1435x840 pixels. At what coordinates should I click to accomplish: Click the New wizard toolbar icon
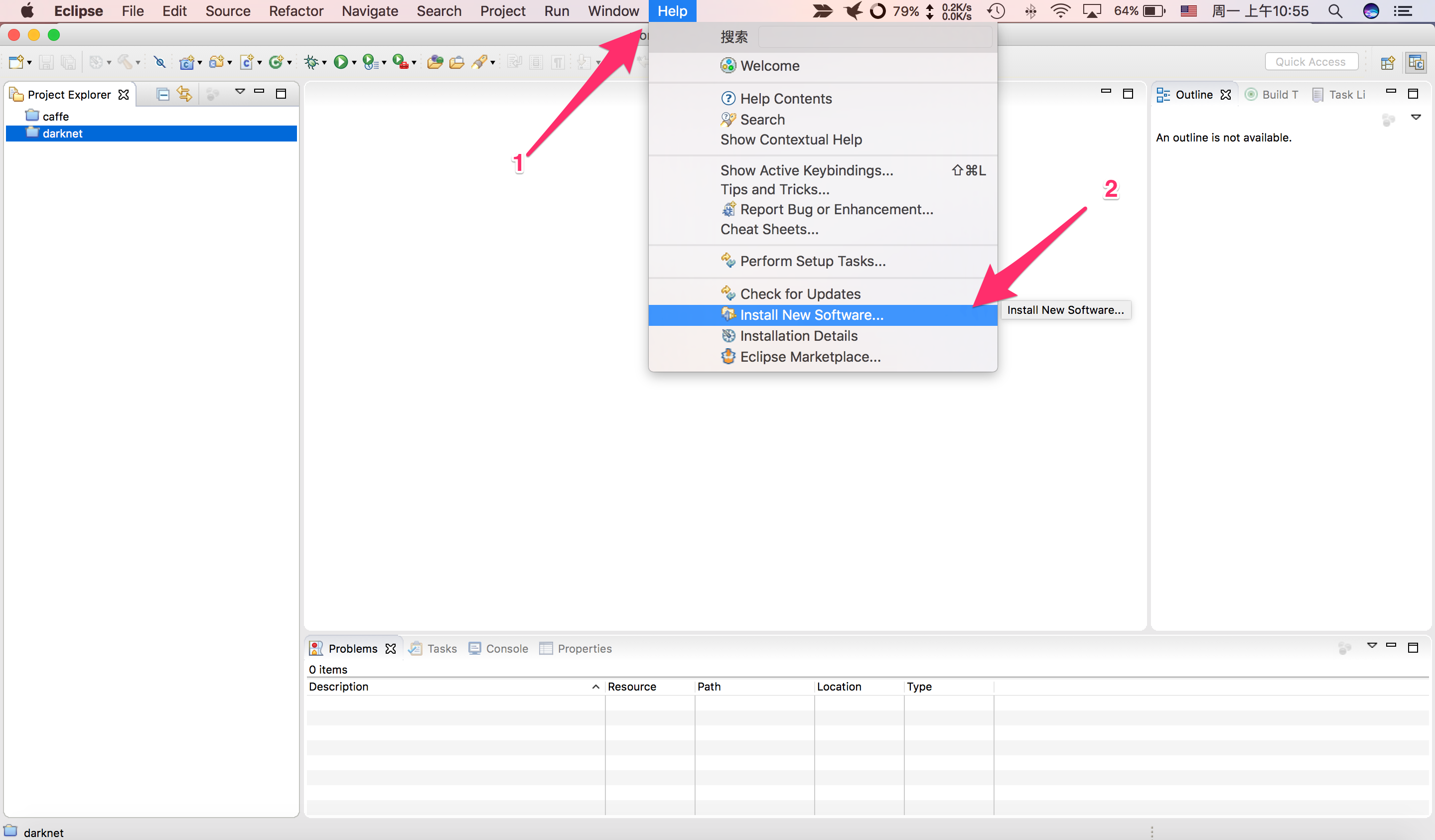(x=16, y=62)
